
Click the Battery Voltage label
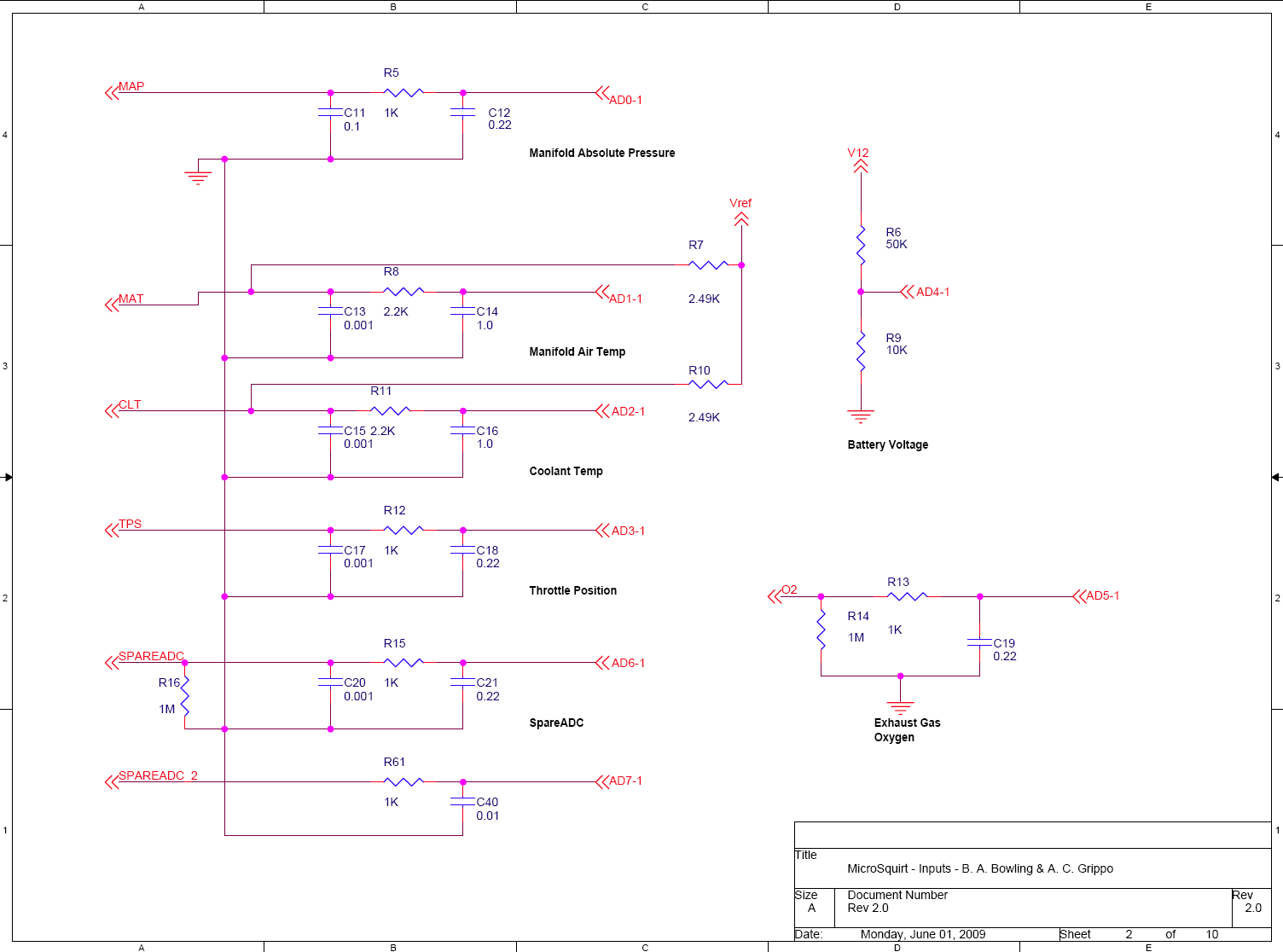point(888,444)
